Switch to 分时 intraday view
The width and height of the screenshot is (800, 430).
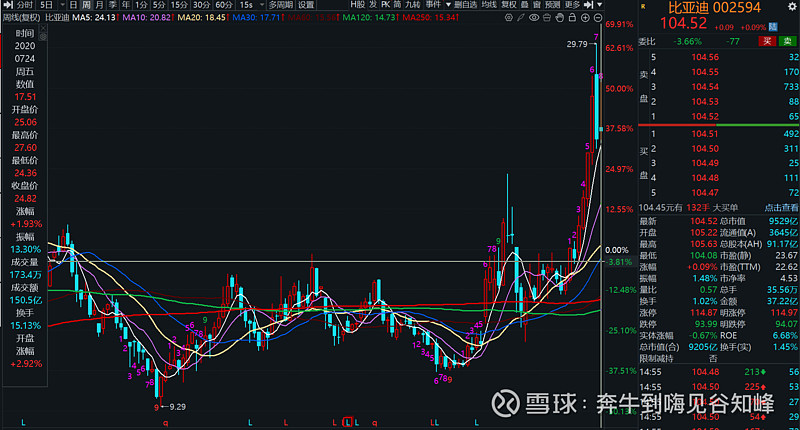(25, 5)
